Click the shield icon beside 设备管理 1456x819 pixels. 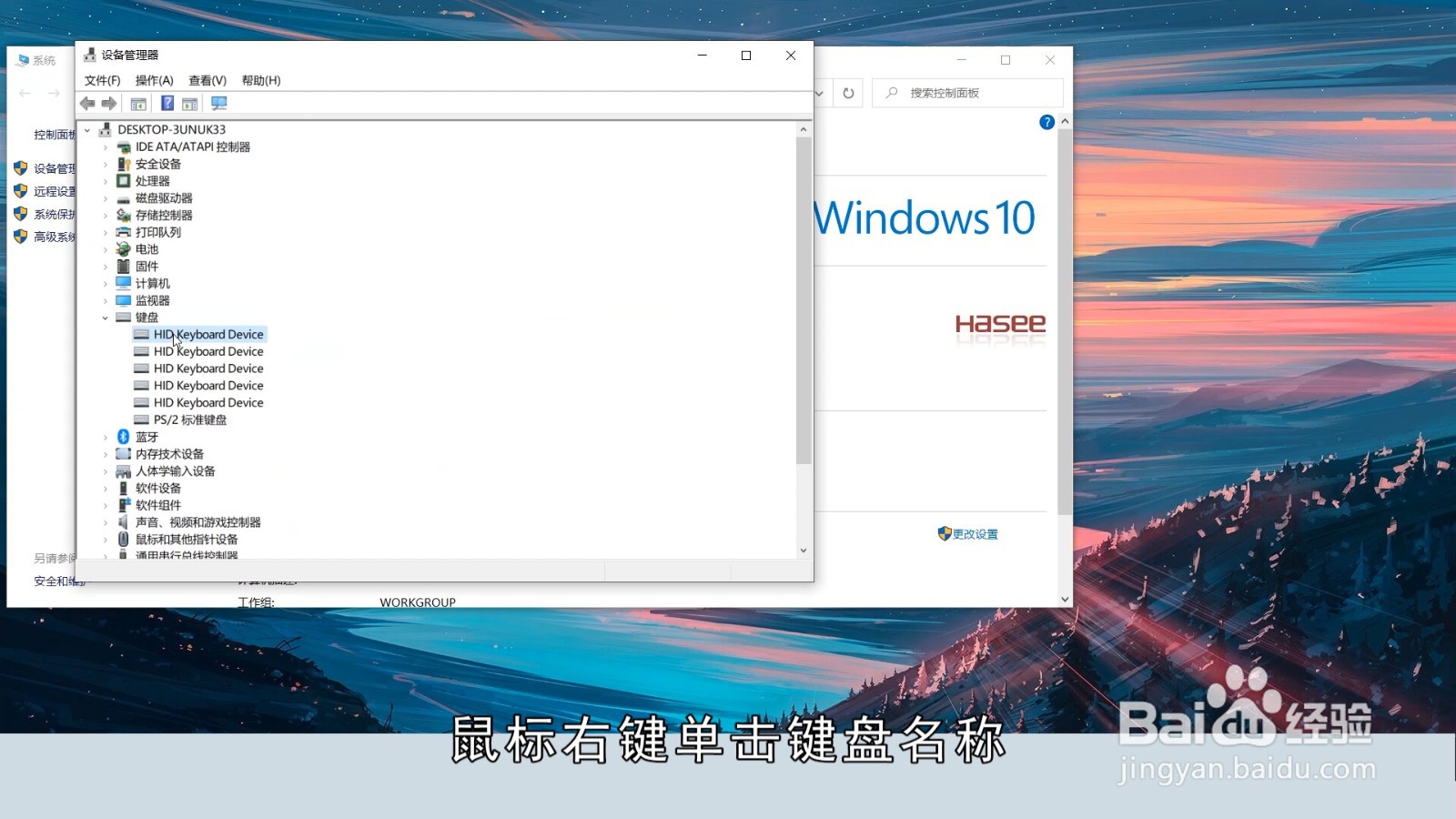(19, 167)
